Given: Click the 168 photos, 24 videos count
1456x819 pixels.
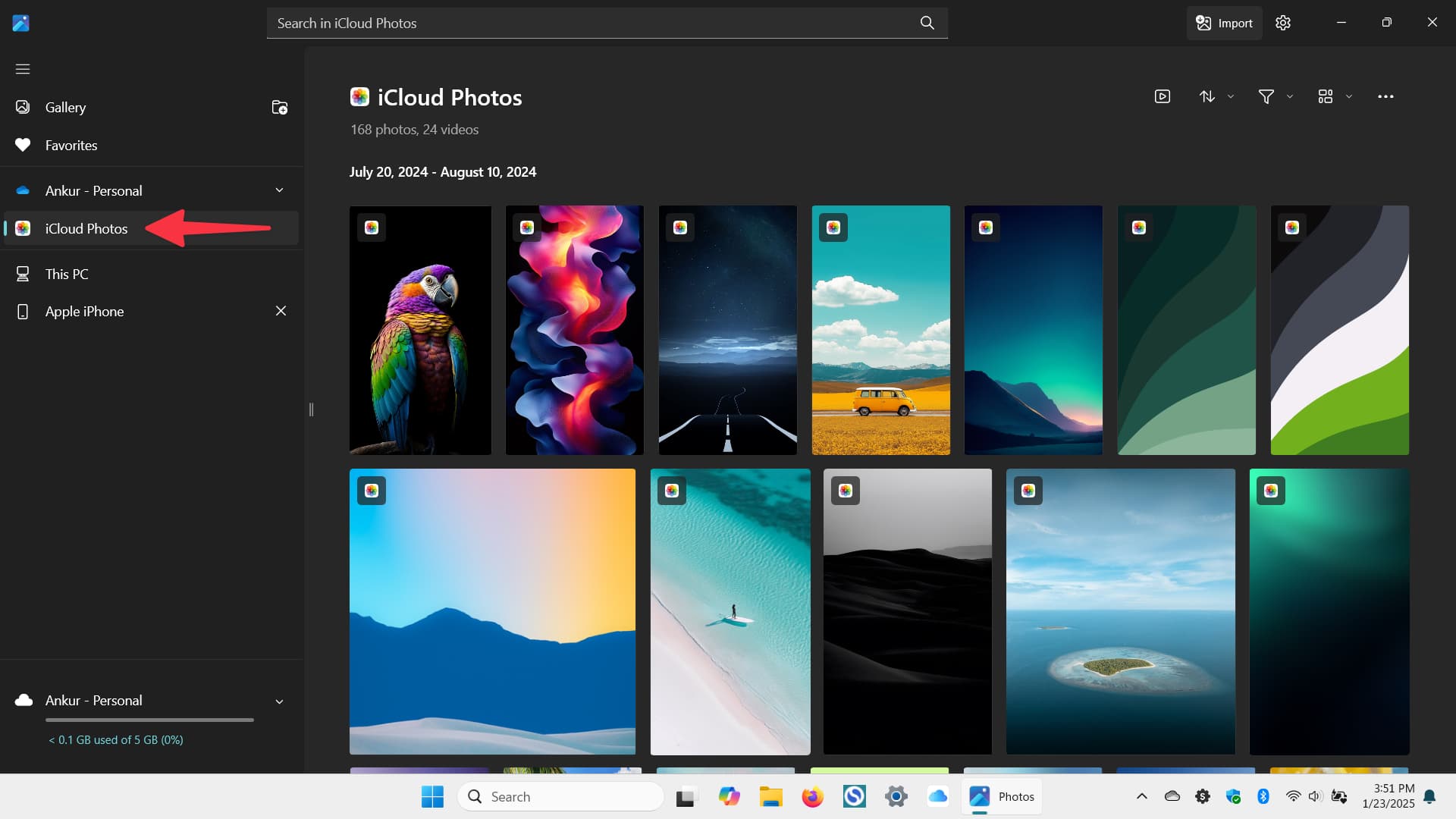Looking at the screenshot, I should pyautogui.click(x=414, y=130).
